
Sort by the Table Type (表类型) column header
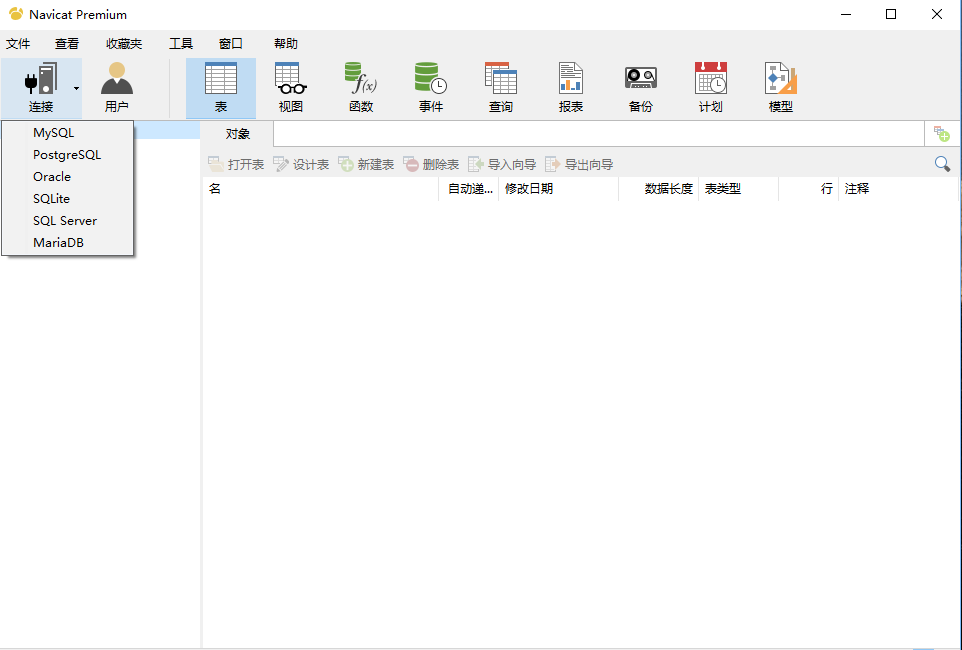coord(738,189)
